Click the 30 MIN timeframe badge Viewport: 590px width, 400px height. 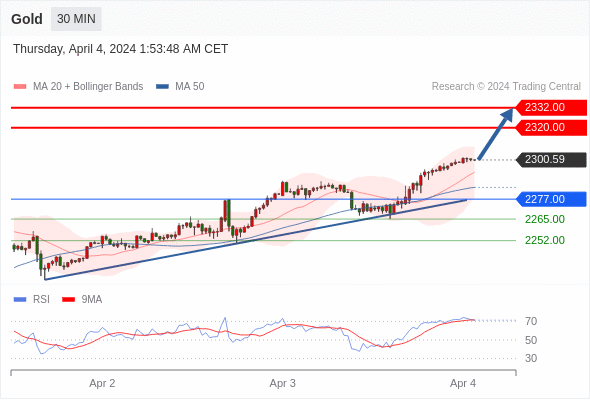point(76,19)
